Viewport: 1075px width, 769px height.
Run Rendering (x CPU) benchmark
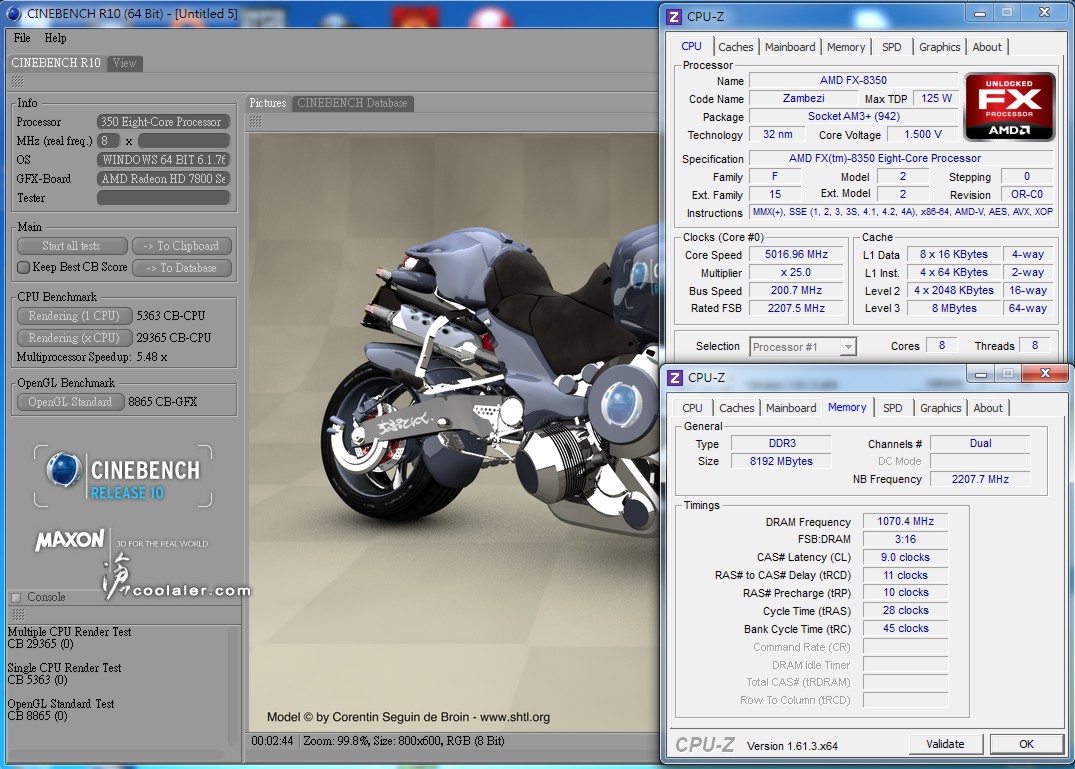pos(74,337)
